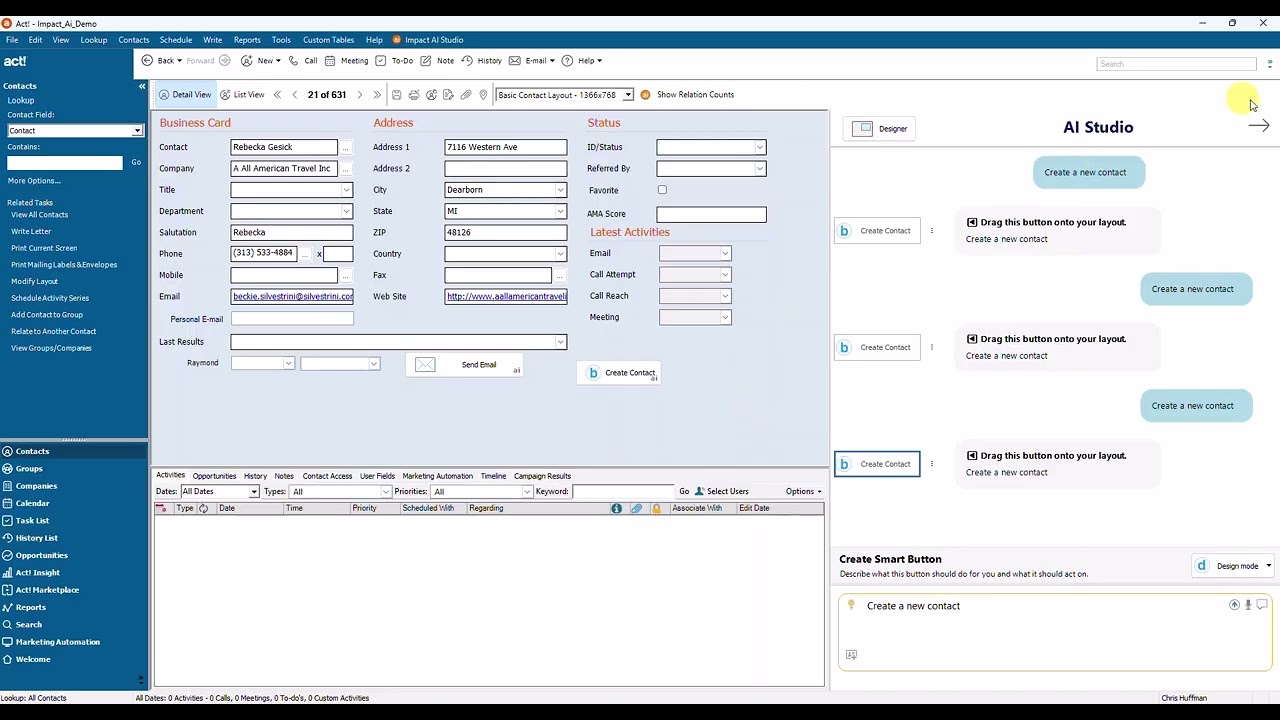This screenshot has height=720, width=1280.
Task: Click the lightbulb icon in prompt box
Action: (851, 605)
